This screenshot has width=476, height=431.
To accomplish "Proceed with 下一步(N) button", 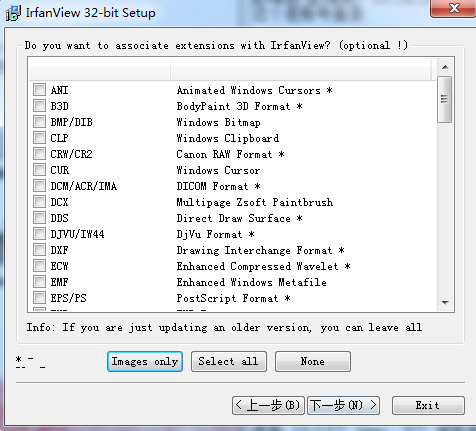I will [x=343, y=405].
